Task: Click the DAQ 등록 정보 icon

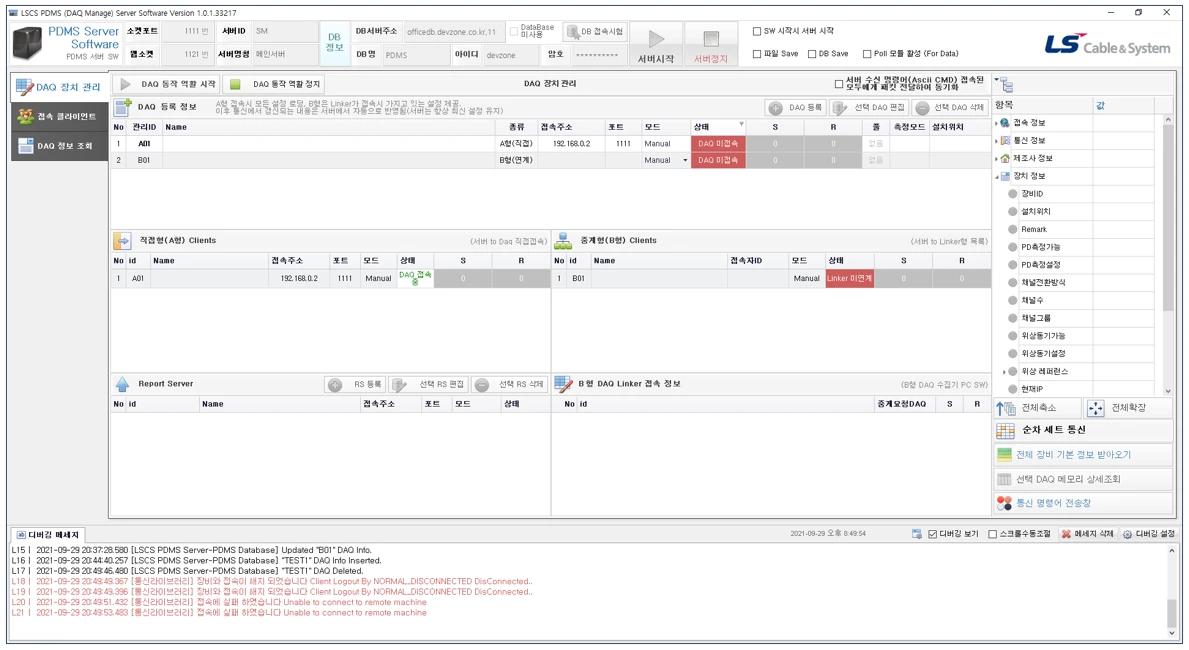Action: [x=123, y=107]
